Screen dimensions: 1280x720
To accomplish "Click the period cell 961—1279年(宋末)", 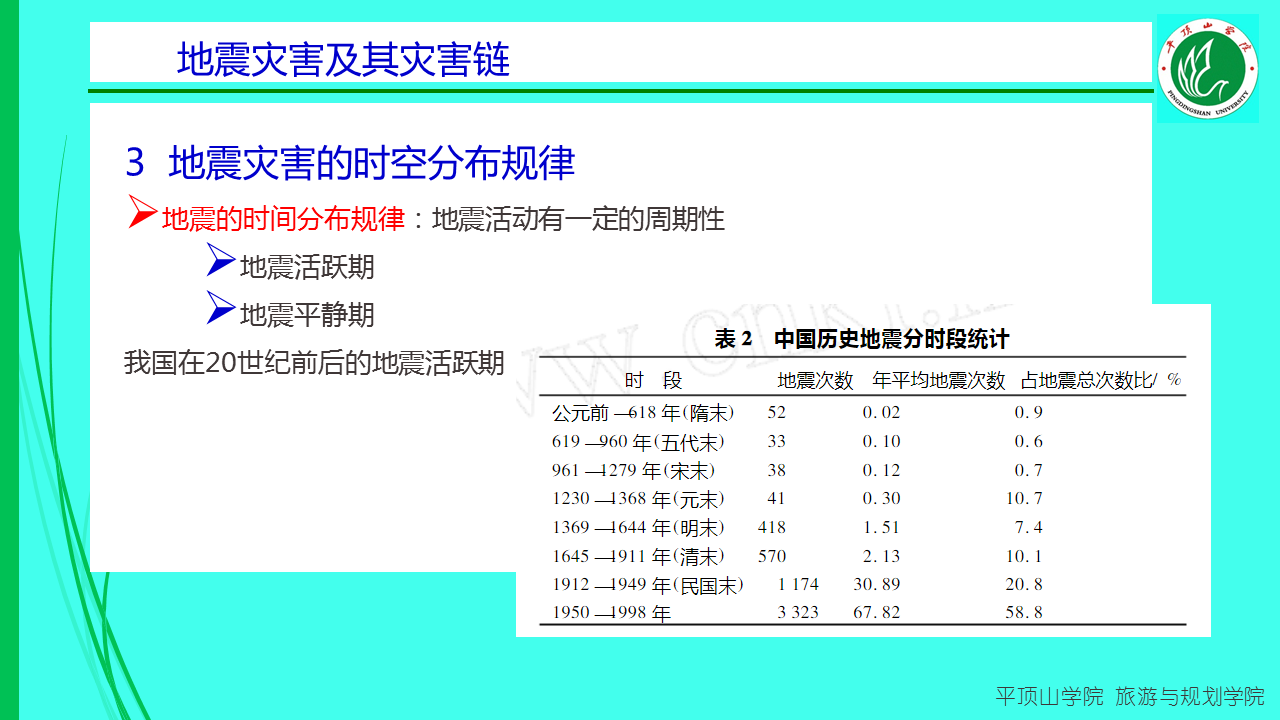I will click(x=634, y=470).
